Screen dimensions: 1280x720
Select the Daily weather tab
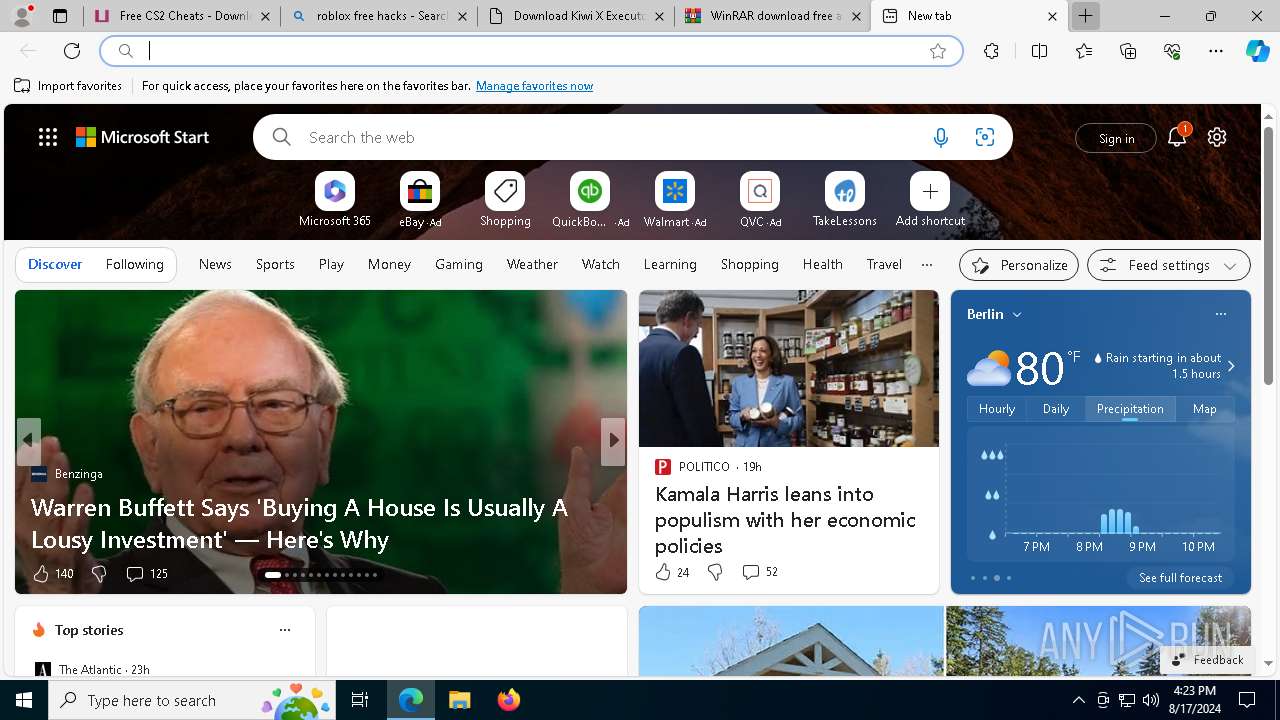pos(1056,409)
